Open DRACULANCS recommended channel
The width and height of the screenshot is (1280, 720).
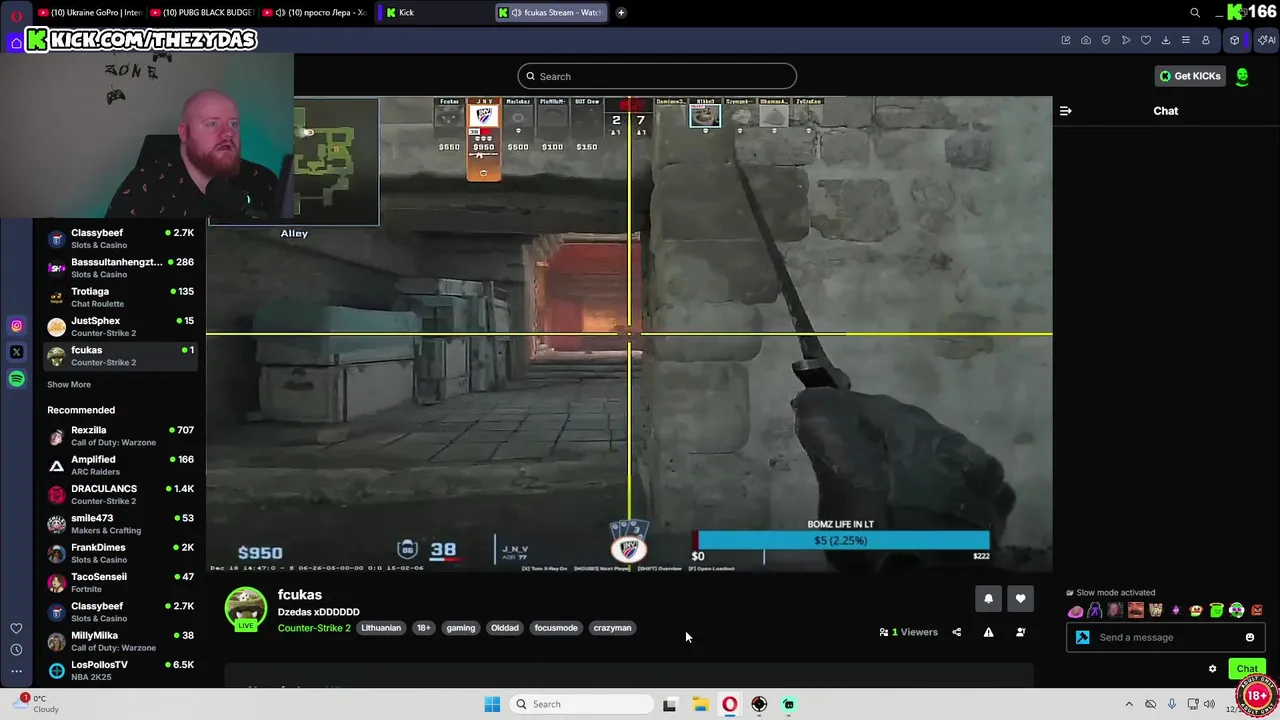pyautogui.click(x=120, y=494)
